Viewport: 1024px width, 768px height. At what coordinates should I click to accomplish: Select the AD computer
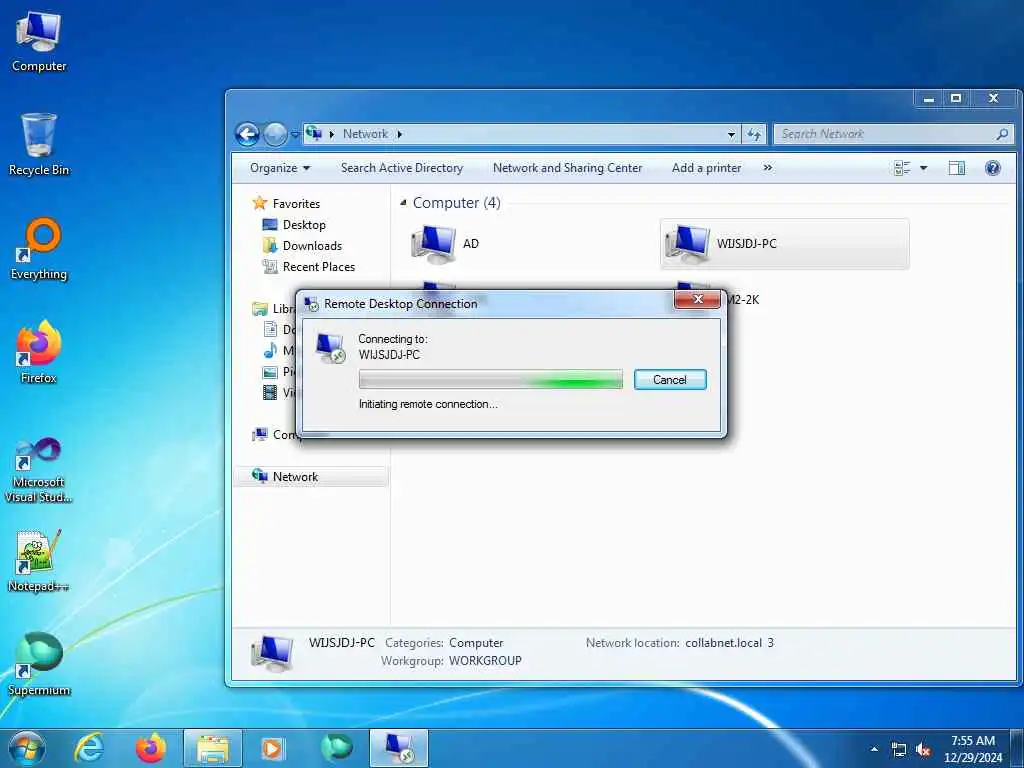coord(446,244)
